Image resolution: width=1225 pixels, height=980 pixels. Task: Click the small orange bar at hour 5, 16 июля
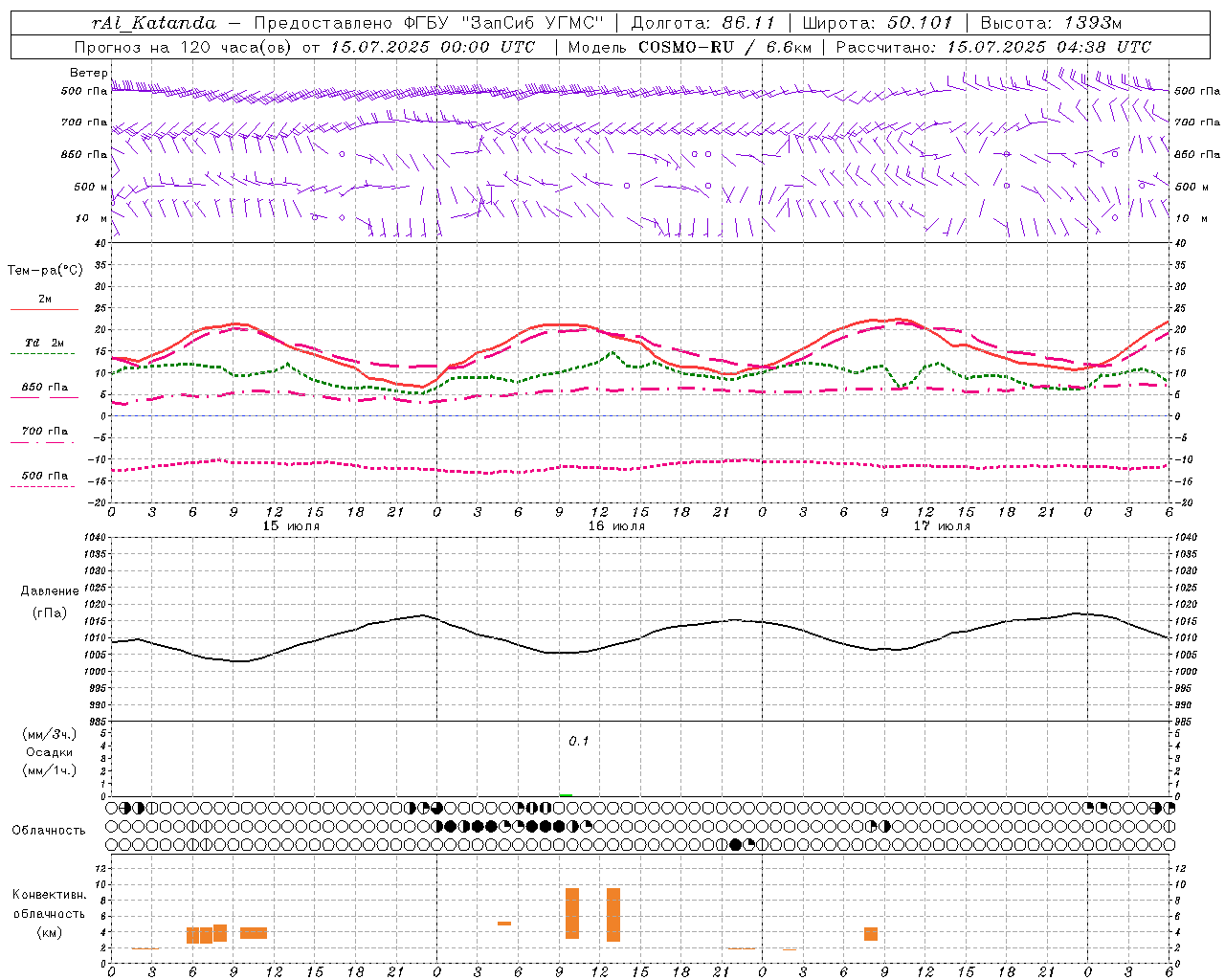pyautogui.click(x=504, y=924)
